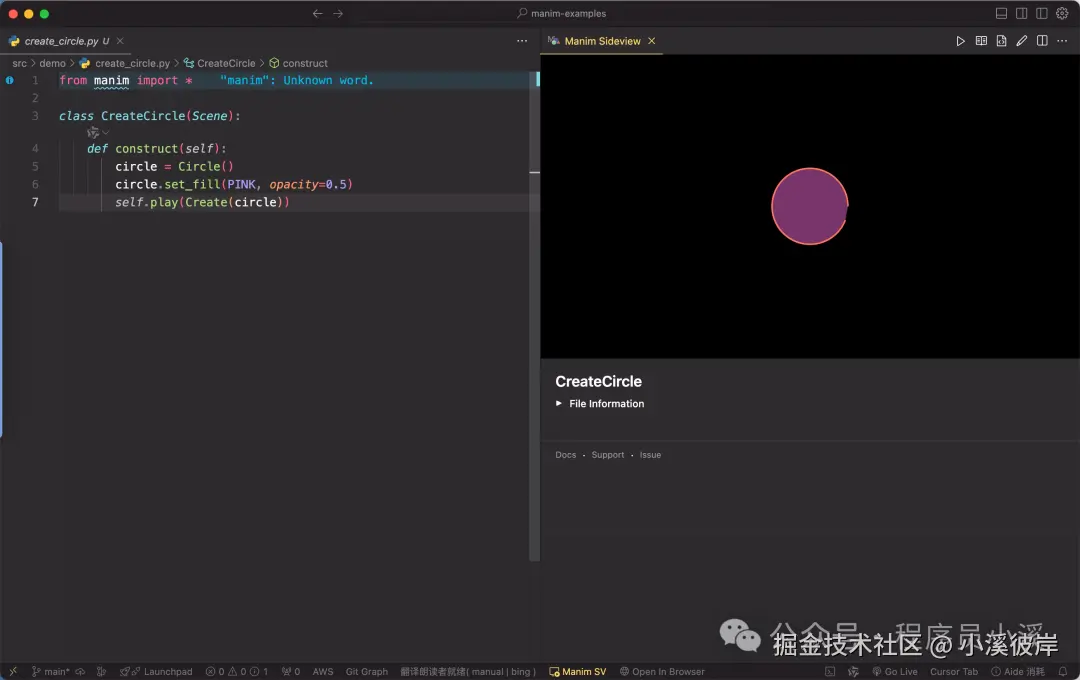Click the construct method breadcrumb
The width and height of the screenshot is (1080, 680).
(x=305, y=63)
